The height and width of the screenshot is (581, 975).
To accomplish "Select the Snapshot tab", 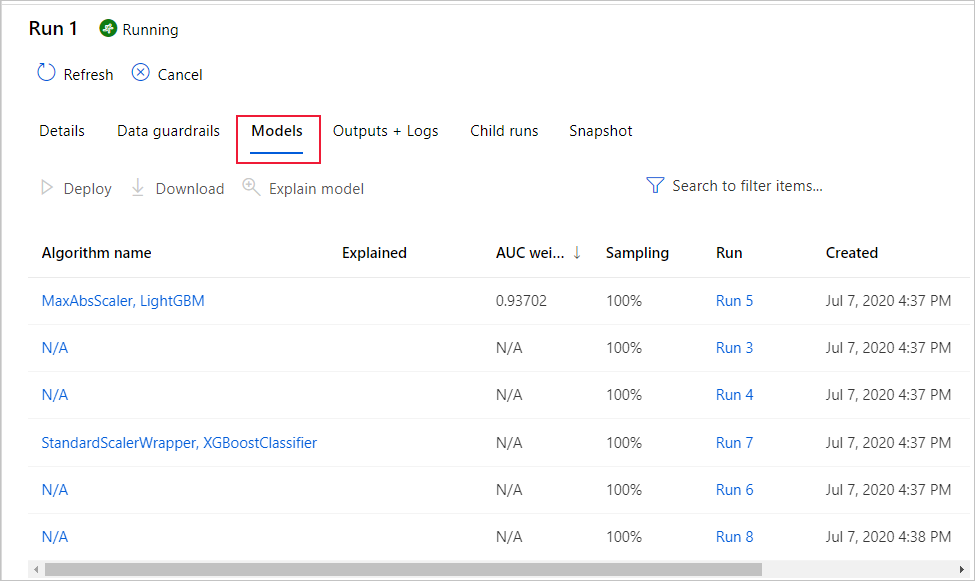I will point(600,131).
